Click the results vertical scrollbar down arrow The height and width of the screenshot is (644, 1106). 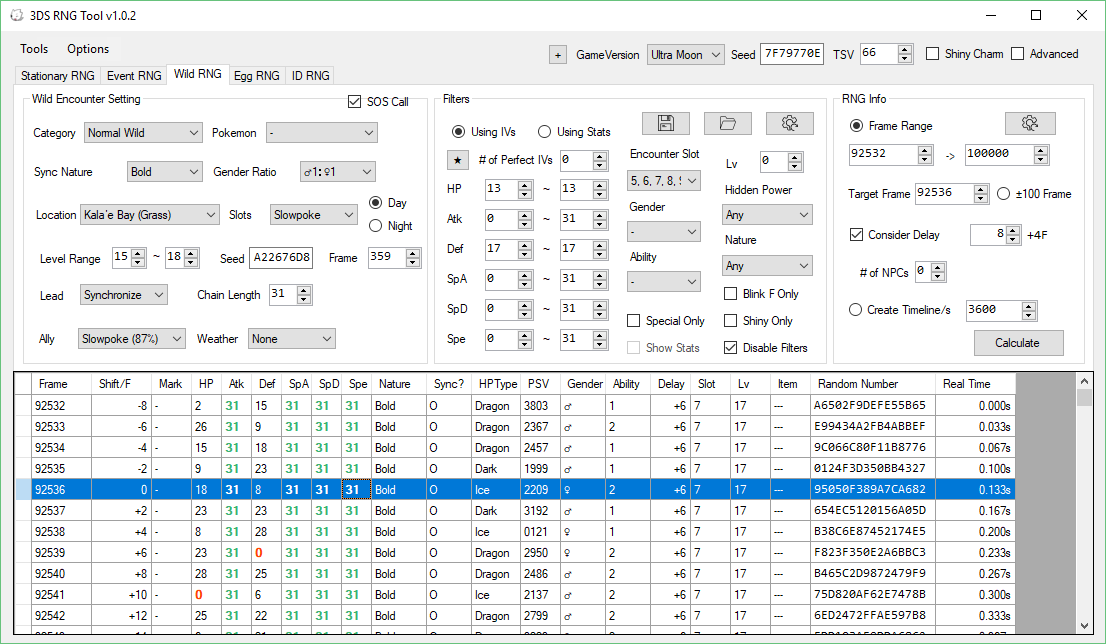tap(1085, 625)
